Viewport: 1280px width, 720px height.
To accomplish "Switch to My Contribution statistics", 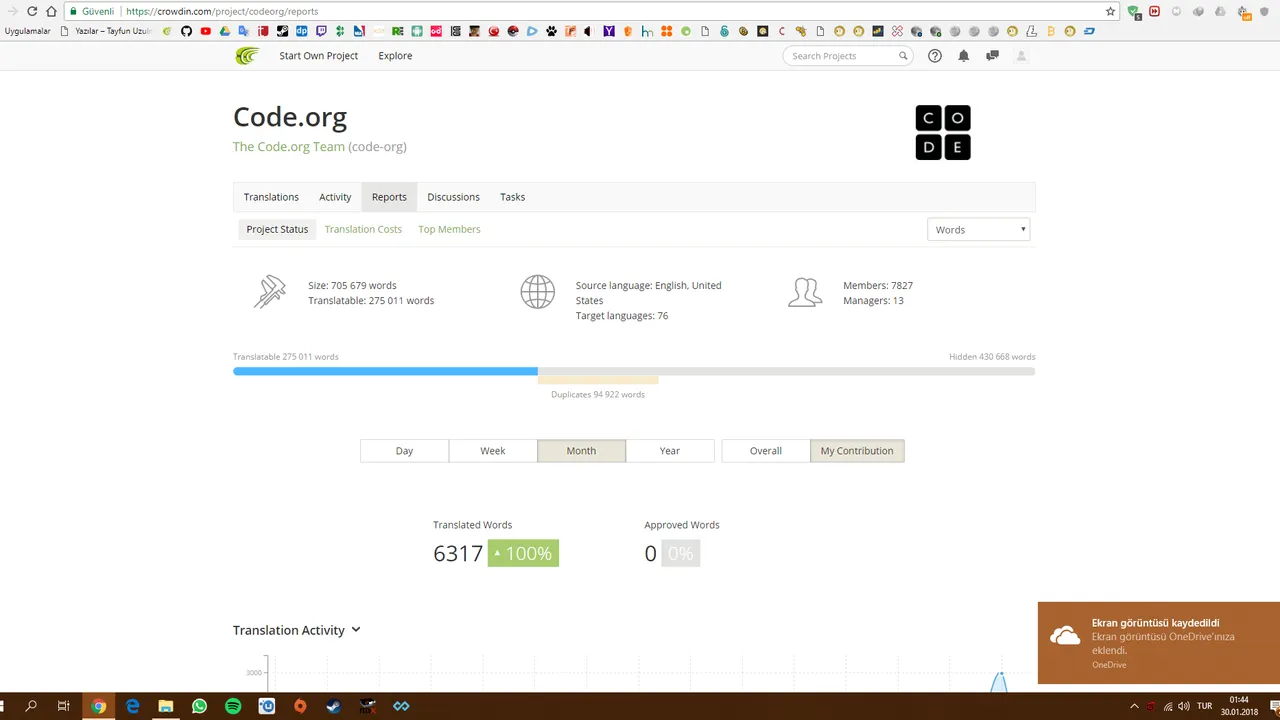I will 857,451.
